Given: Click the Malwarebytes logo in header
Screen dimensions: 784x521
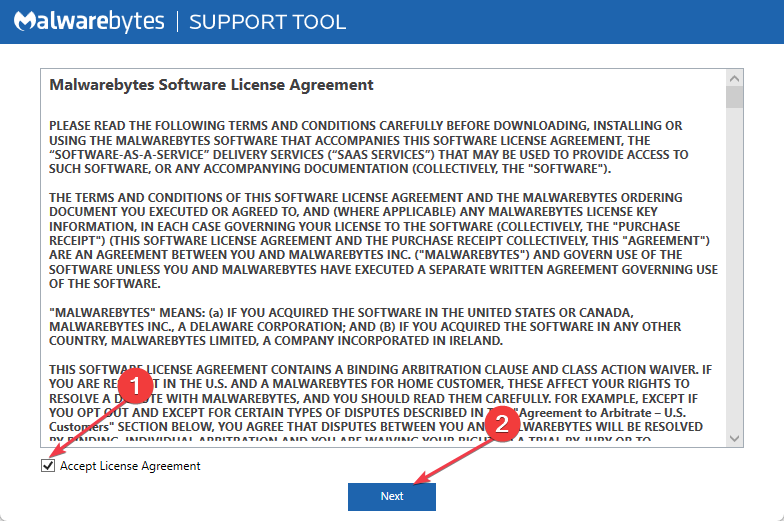Looking at the screenshot, I should pos(90,22).
